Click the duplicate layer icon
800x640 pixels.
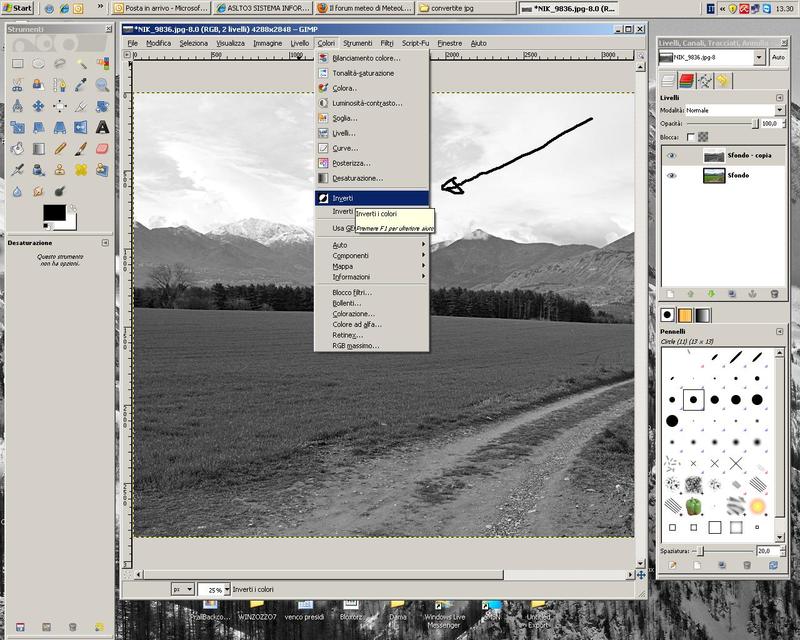click(x=732, y=294)
